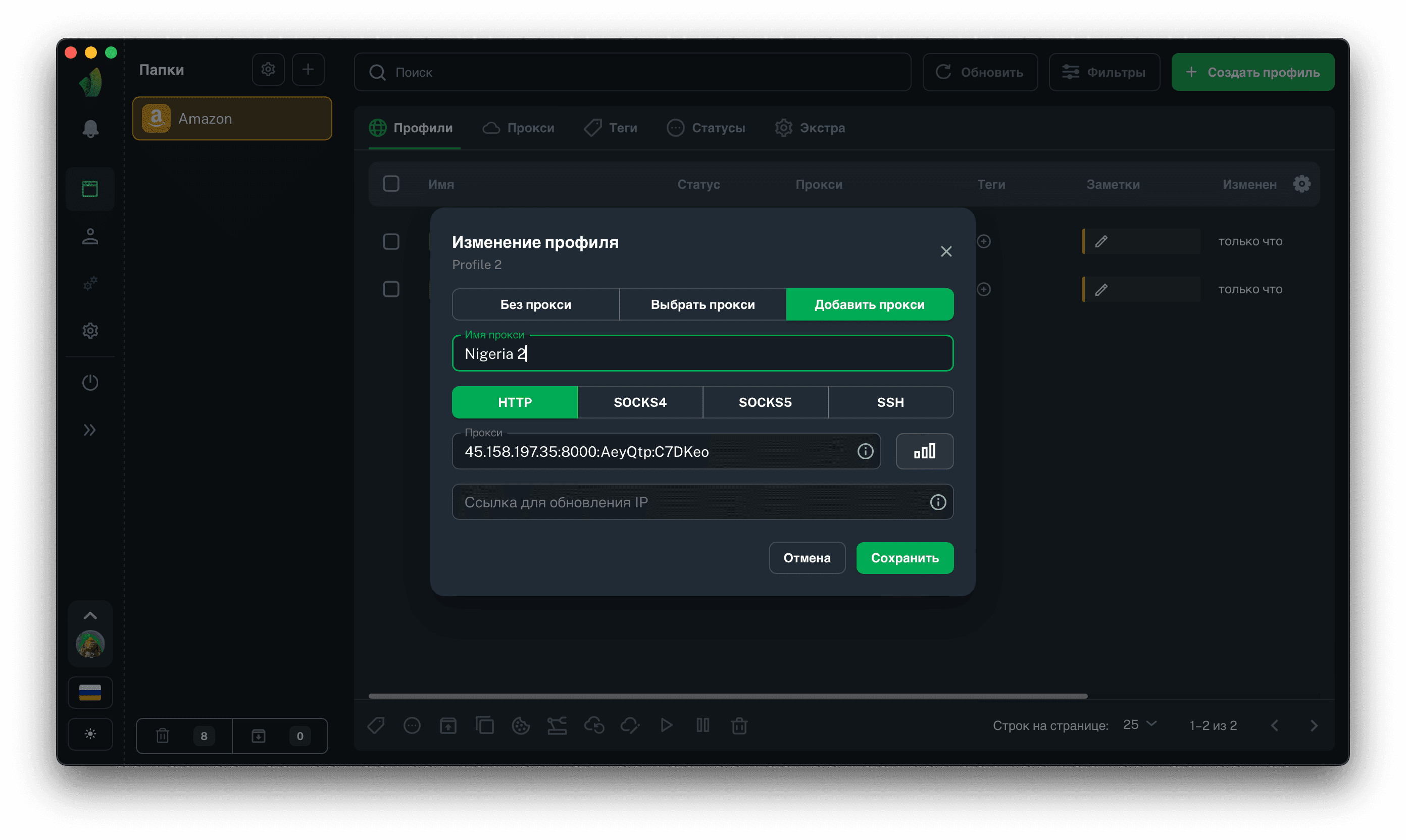Click the Сохранить button
Image resolution: width=1406 pixels, height=840 pixels.
[x=905, y=558]
